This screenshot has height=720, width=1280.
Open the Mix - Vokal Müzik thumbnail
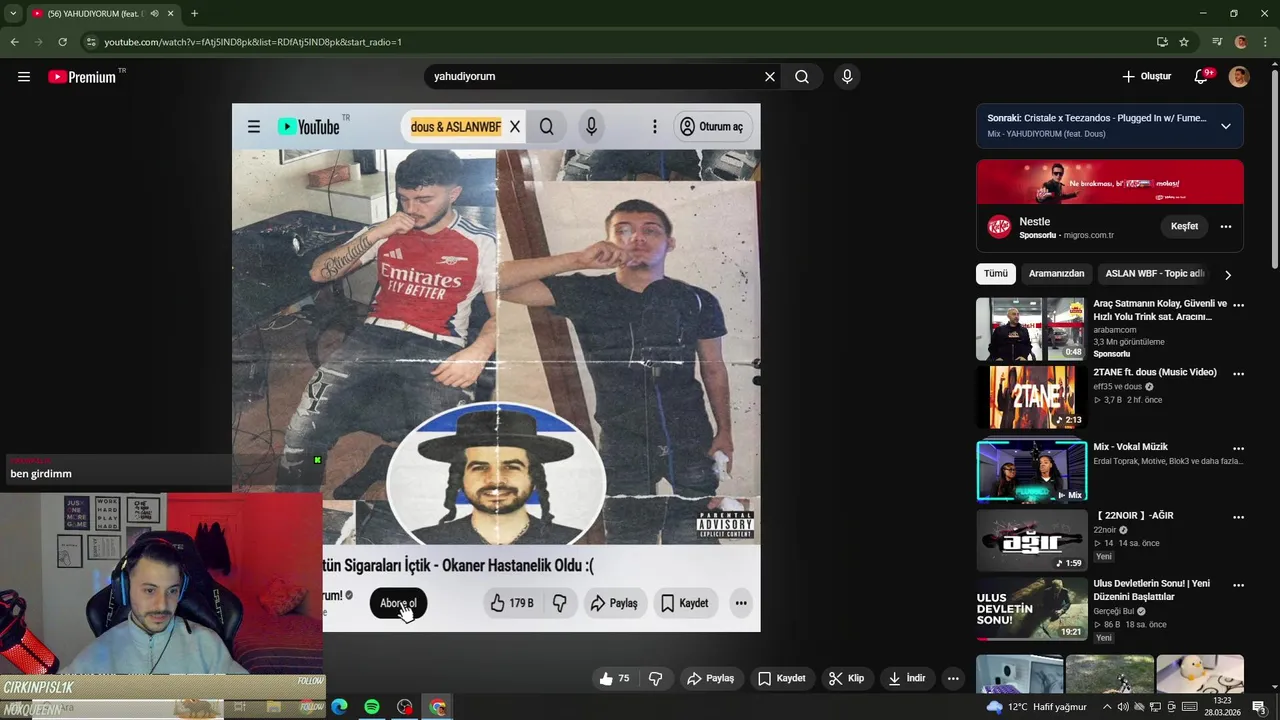pyautogui.click(x=1031, y=470)
